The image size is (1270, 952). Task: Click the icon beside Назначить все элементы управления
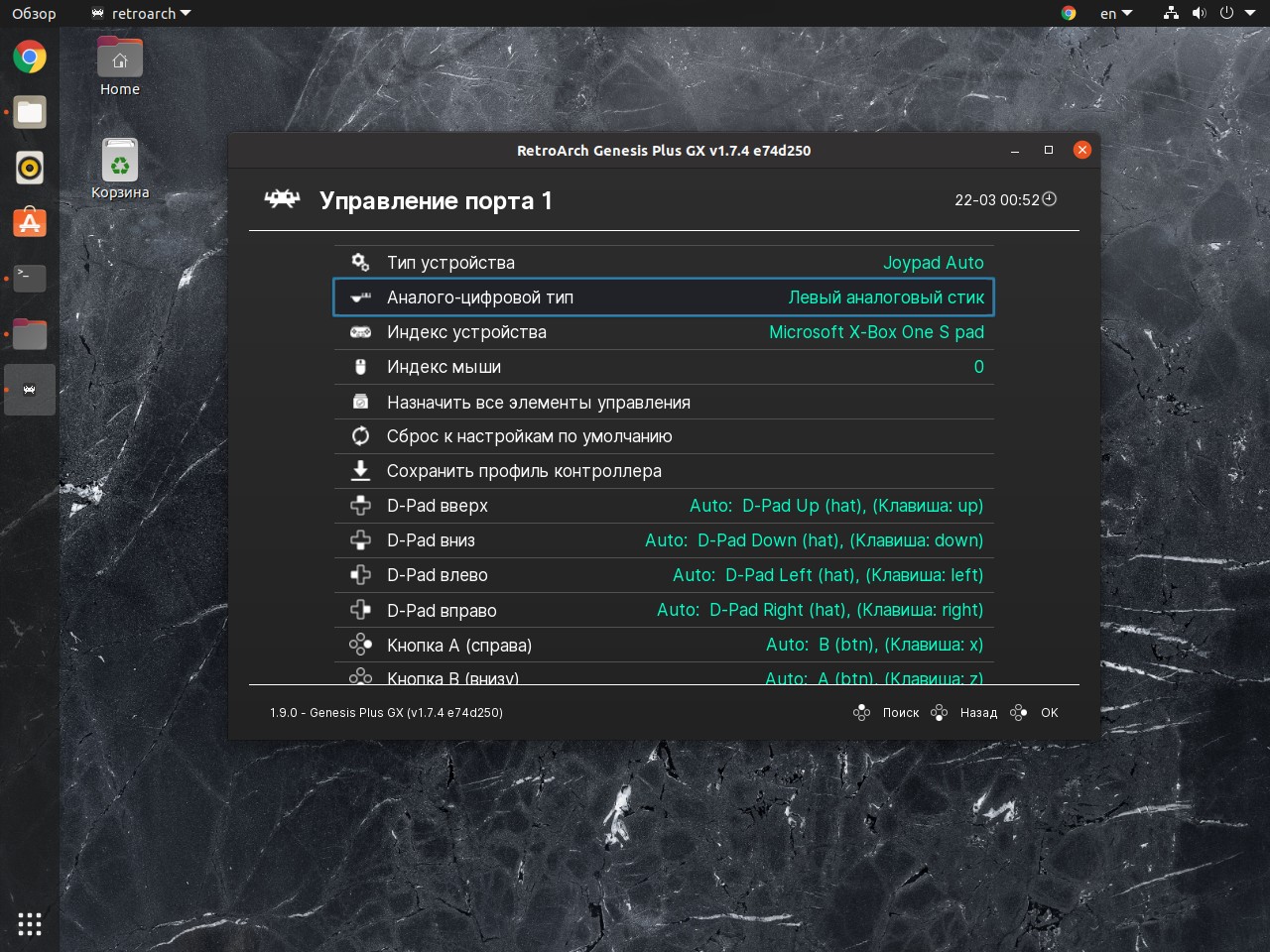click(x=360, y=402)
